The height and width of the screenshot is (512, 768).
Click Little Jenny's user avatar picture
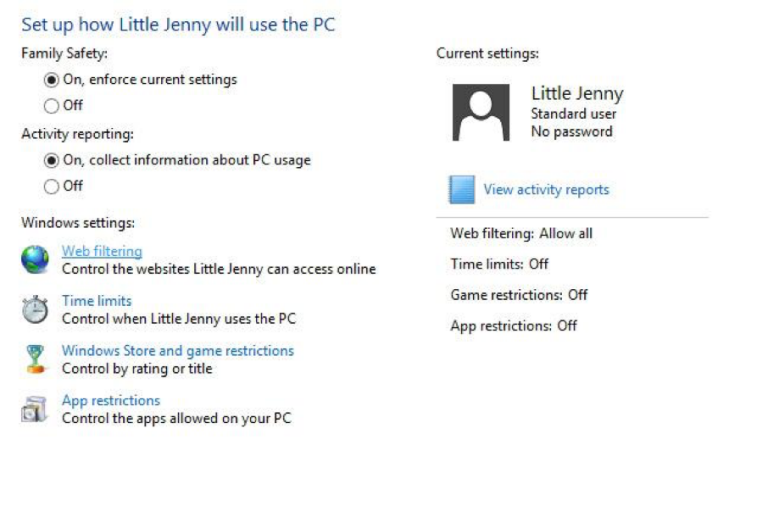(x=481, y=112)
